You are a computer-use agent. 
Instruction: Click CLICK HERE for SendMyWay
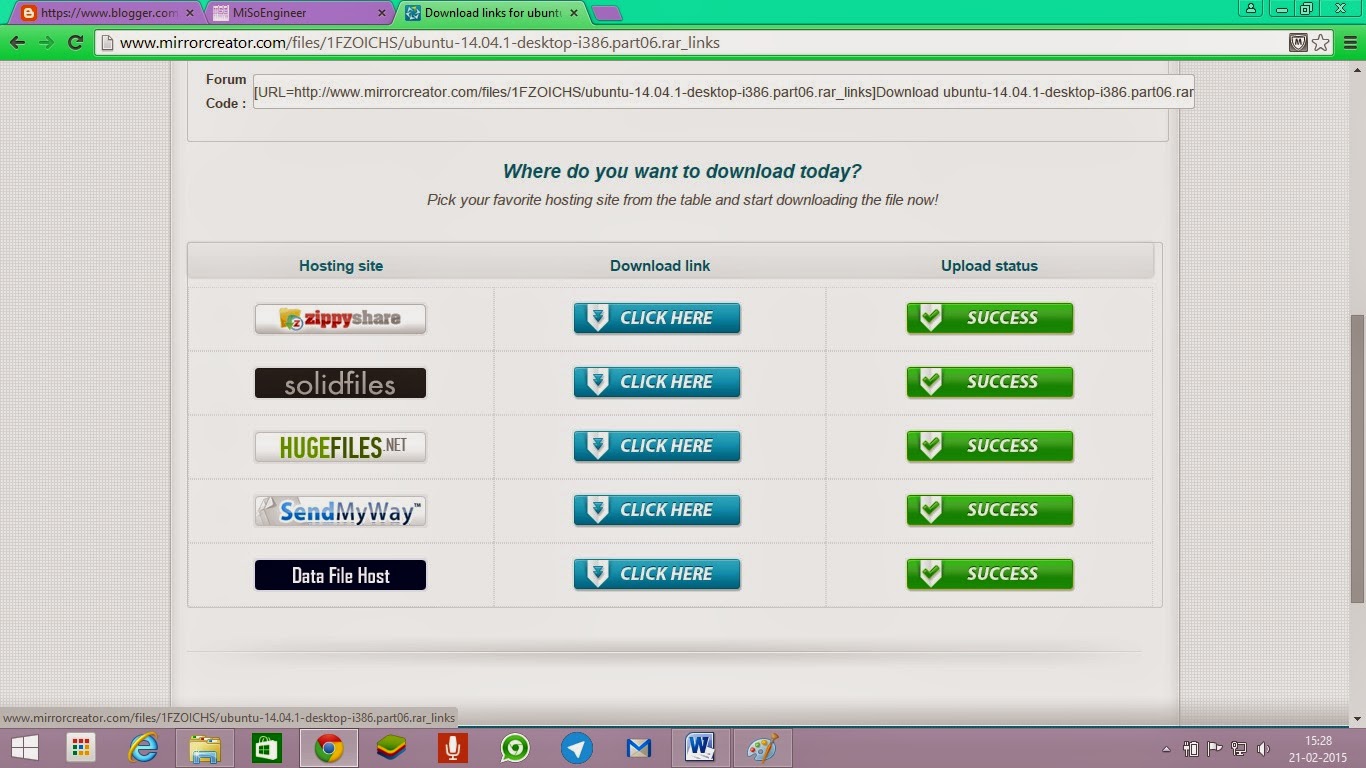[x=657, y=510]
